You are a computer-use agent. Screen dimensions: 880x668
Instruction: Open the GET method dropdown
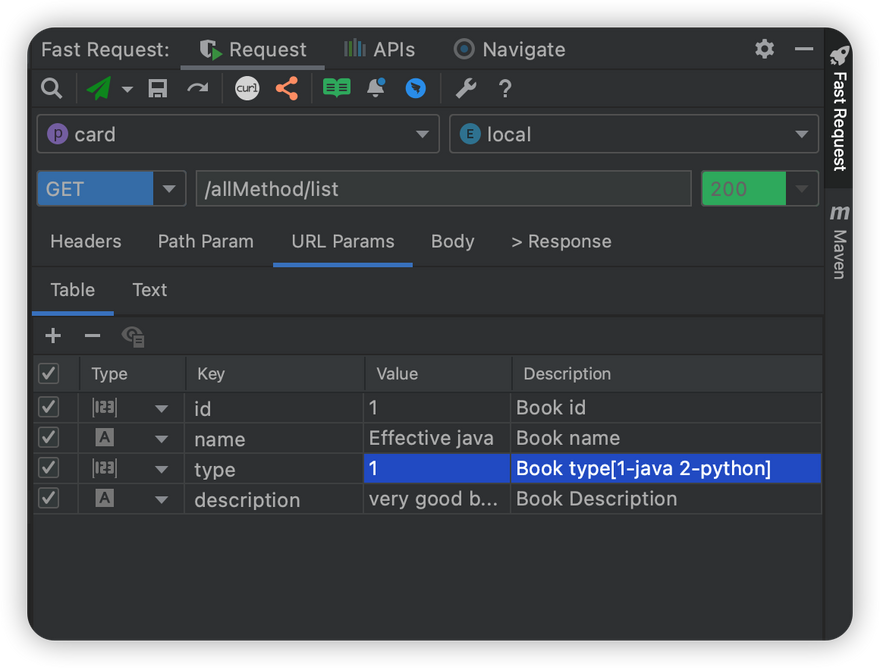[x=169, y=189]
